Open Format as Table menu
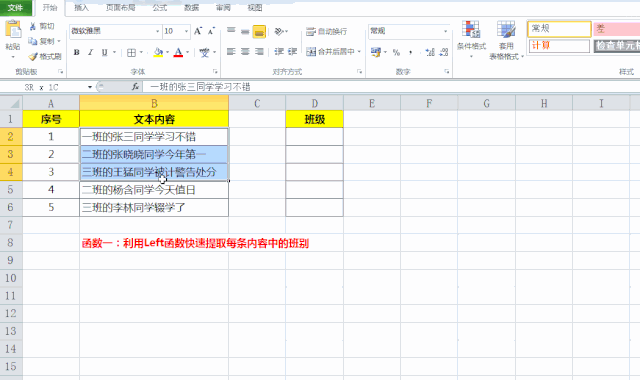 point(506,40)
